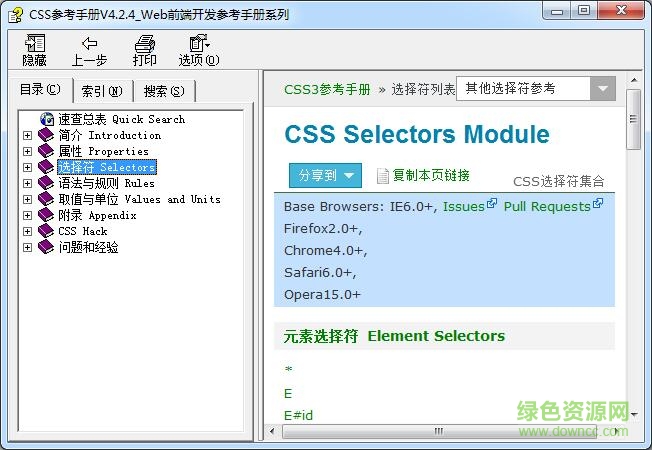The image size is (652, 450).
Task: Click the CSS Selectors Module heading
Action: click(x=417, y=134)
